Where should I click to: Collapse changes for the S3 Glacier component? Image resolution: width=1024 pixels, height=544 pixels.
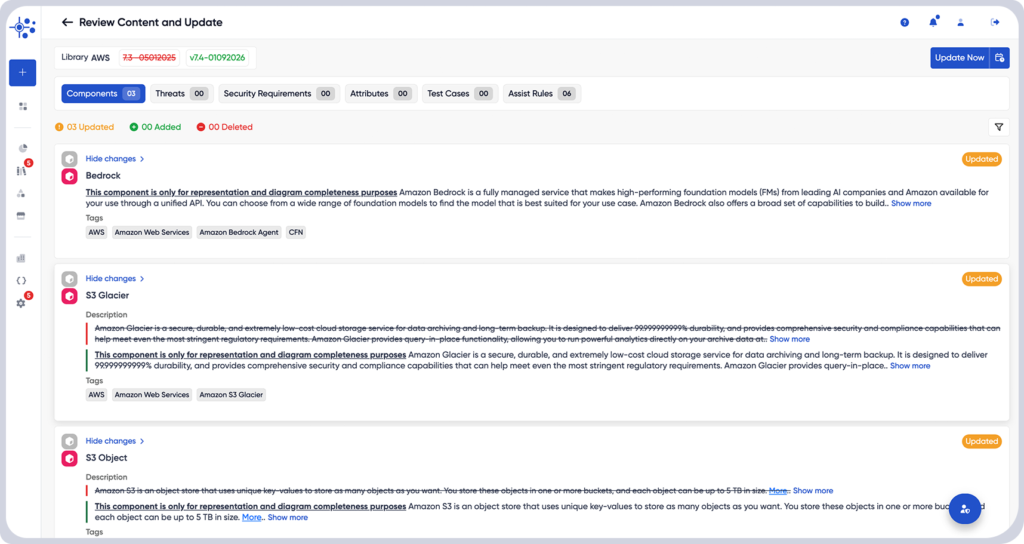pos(115,279)
